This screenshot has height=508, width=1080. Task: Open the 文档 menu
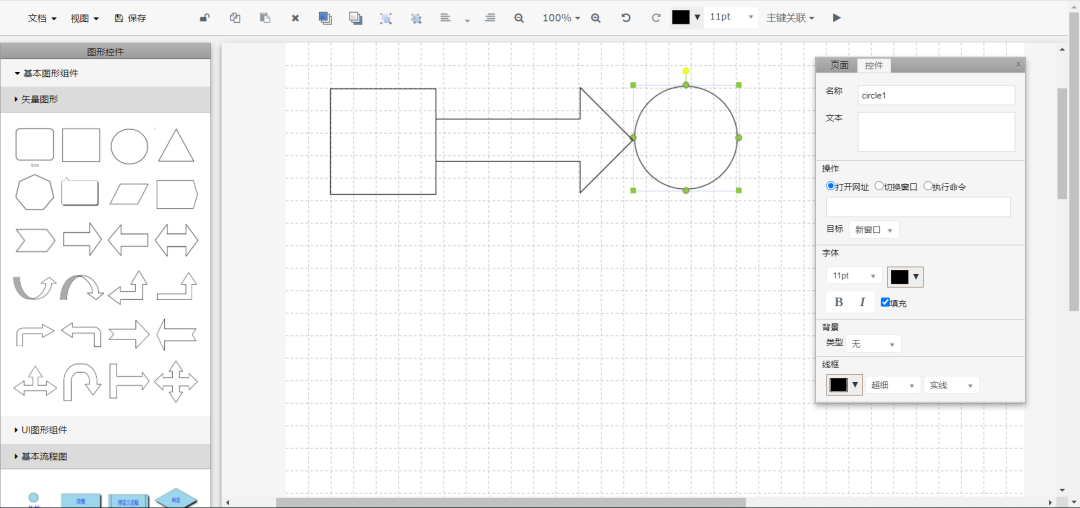point(41,18)
